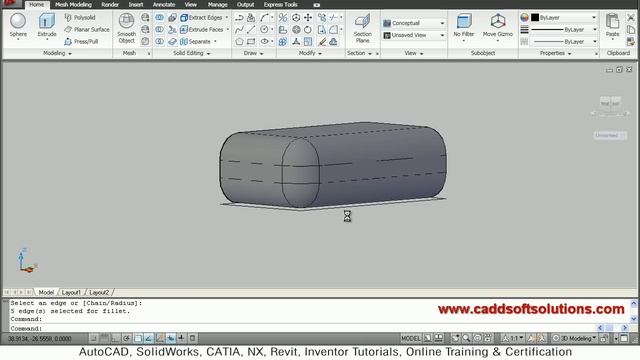Click the Planar Surface button
The image size is (640, 360).
coord(87,29)
